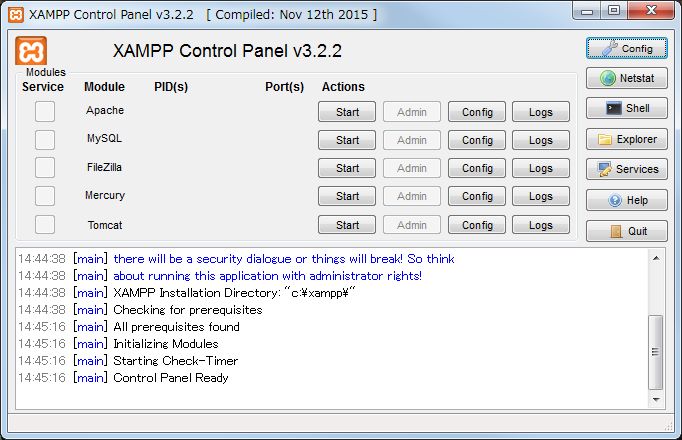Click the 'Port(s)' column header
The height and width of the screenshot is (440, 682).
[x=284, y=87]
